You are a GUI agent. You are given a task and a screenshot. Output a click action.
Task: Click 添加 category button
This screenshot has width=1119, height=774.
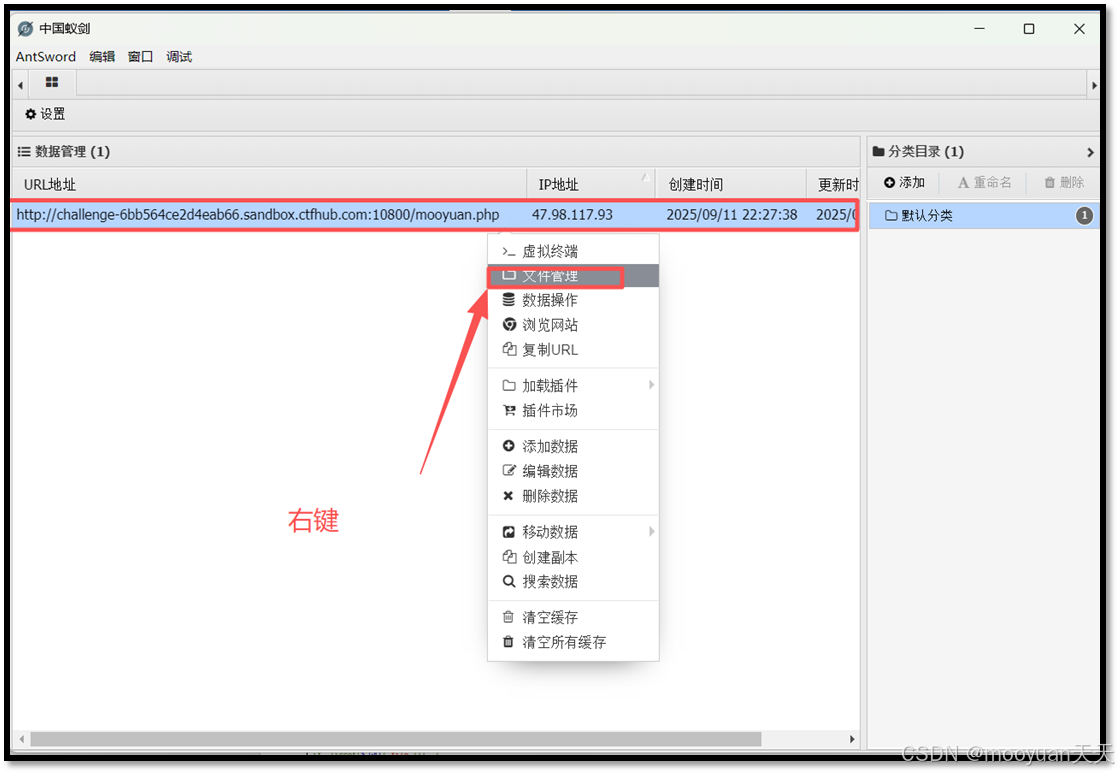click(904, 183)
